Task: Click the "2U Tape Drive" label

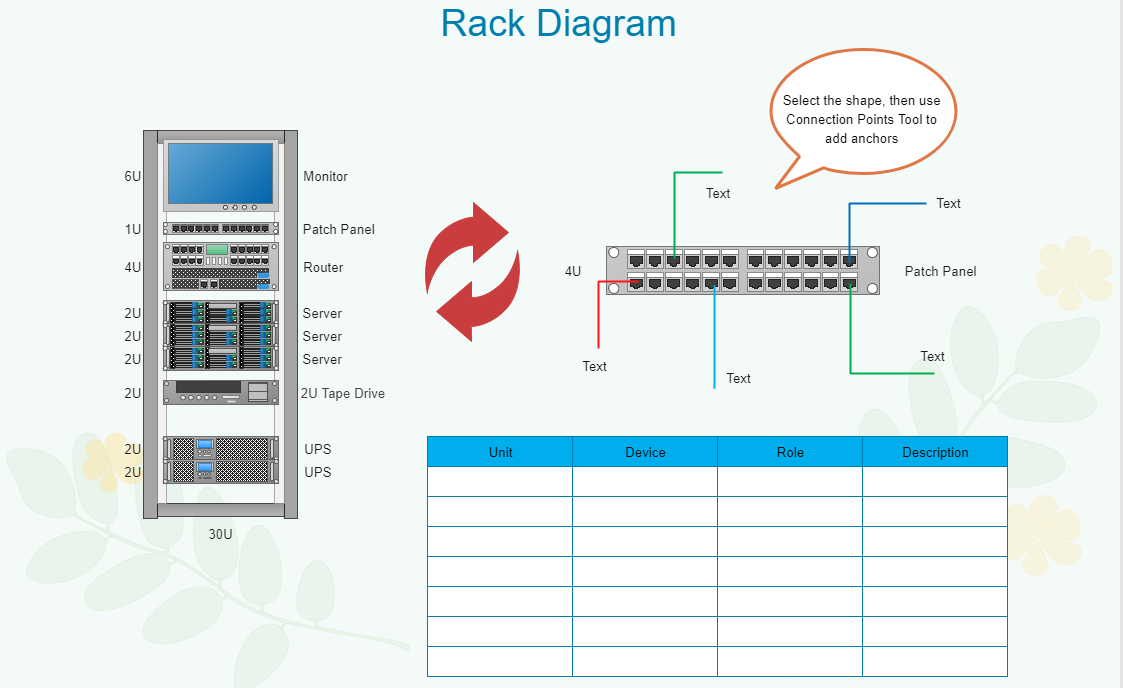Action: pos(343,393)
